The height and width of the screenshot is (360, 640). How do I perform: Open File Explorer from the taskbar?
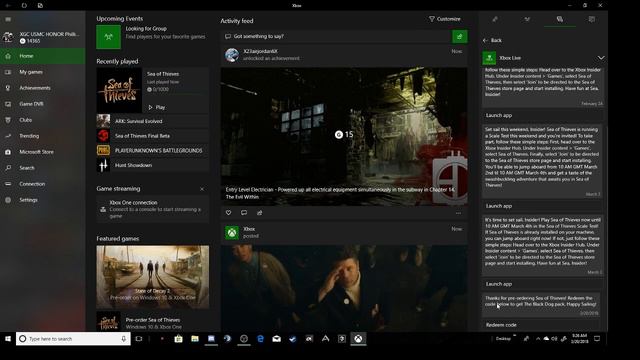[x=195, y=339]
